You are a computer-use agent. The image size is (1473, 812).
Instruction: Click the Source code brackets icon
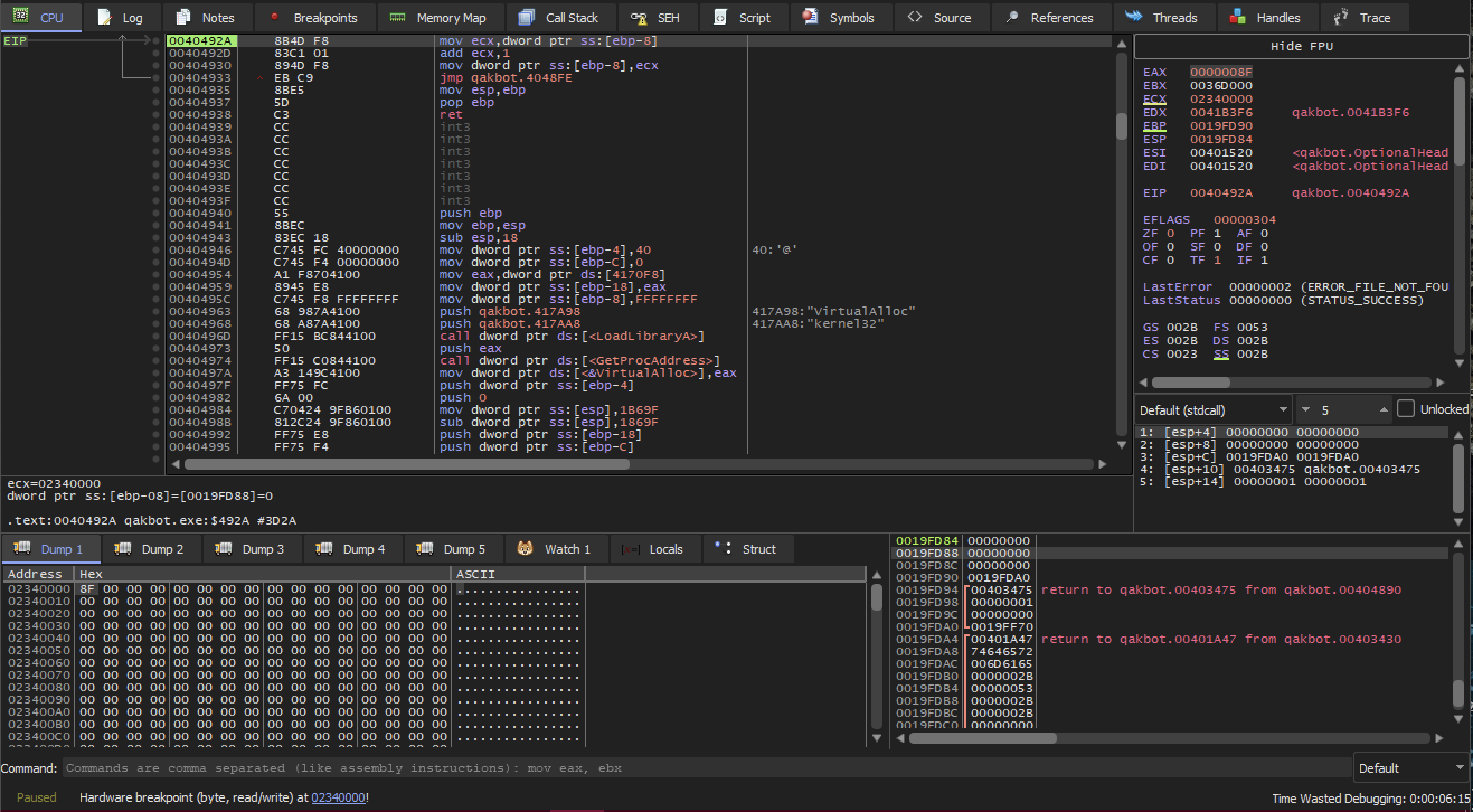pyautogui.click(x=915, y=17)
